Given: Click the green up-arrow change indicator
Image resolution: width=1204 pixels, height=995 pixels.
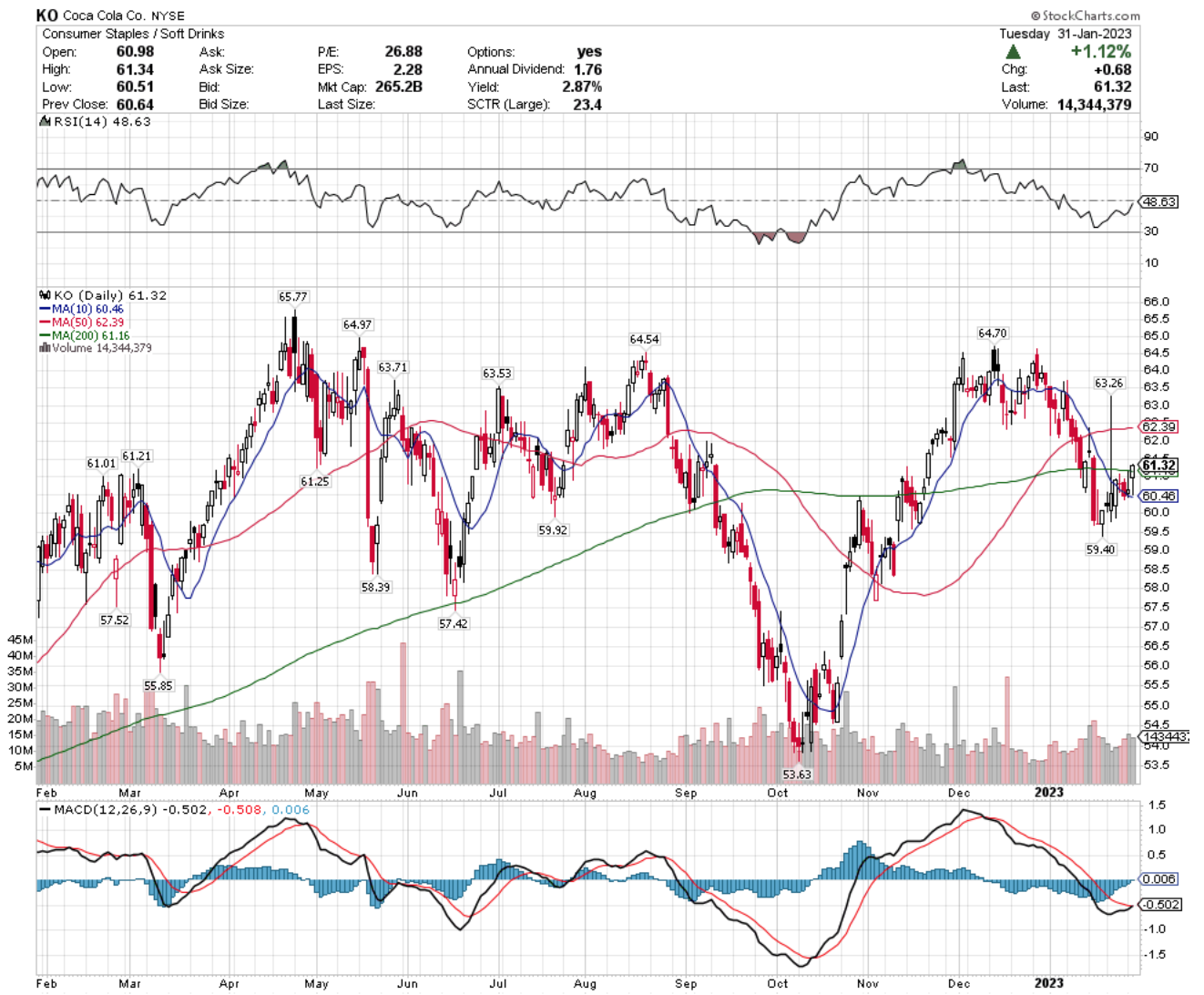Looking at the screenshot, I should pos(1013,51).
